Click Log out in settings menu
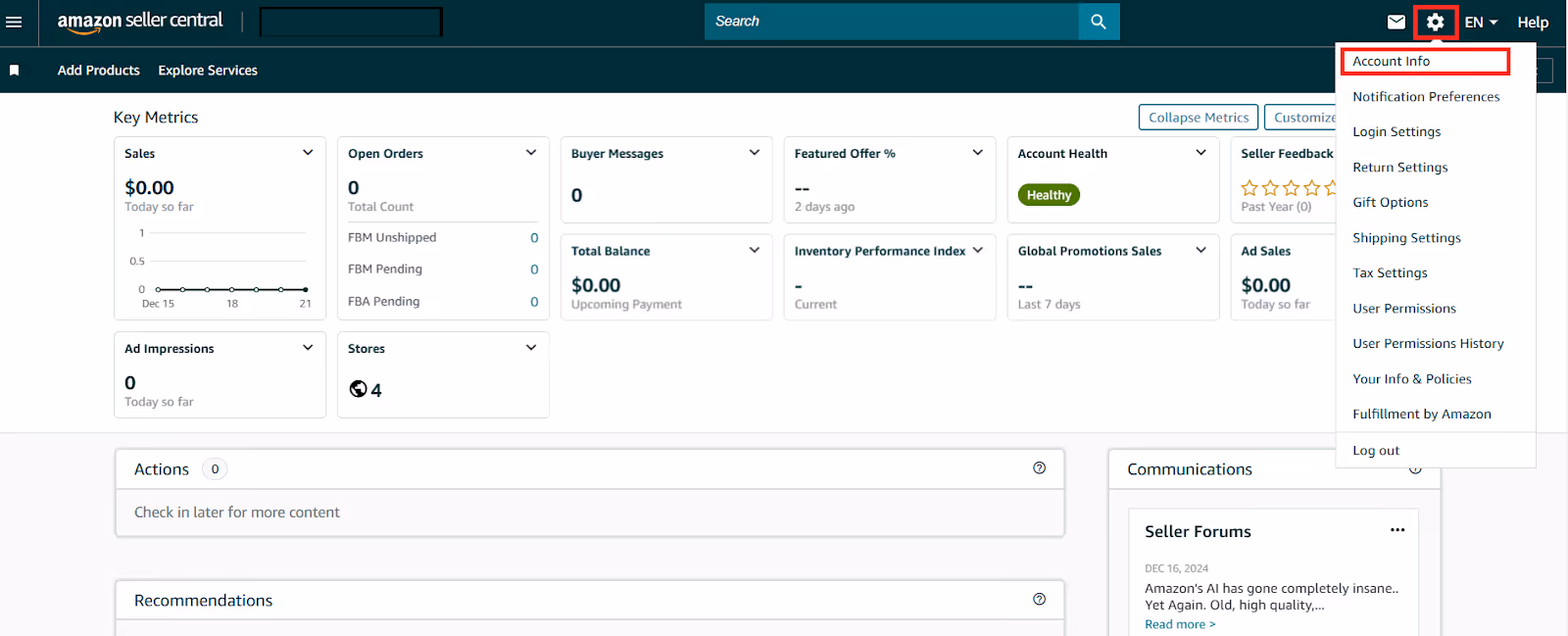The width and height of the screenshot is (1568, 636). coord(1376,451)
